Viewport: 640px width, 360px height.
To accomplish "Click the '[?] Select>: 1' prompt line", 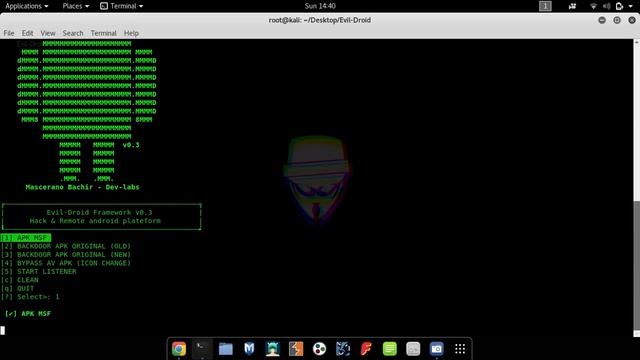I will [30, 297].
